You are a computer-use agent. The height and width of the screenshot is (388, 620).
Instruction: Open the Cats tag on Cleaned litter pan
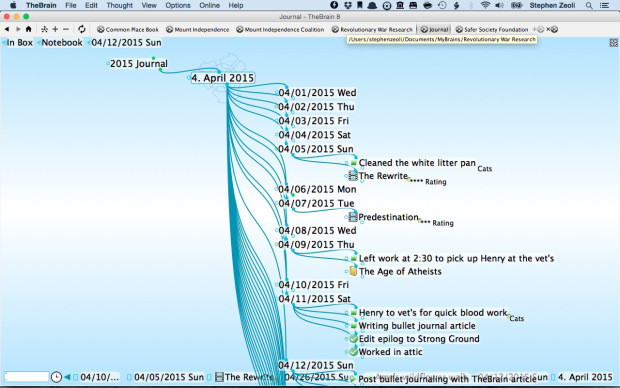click(484, 169)
